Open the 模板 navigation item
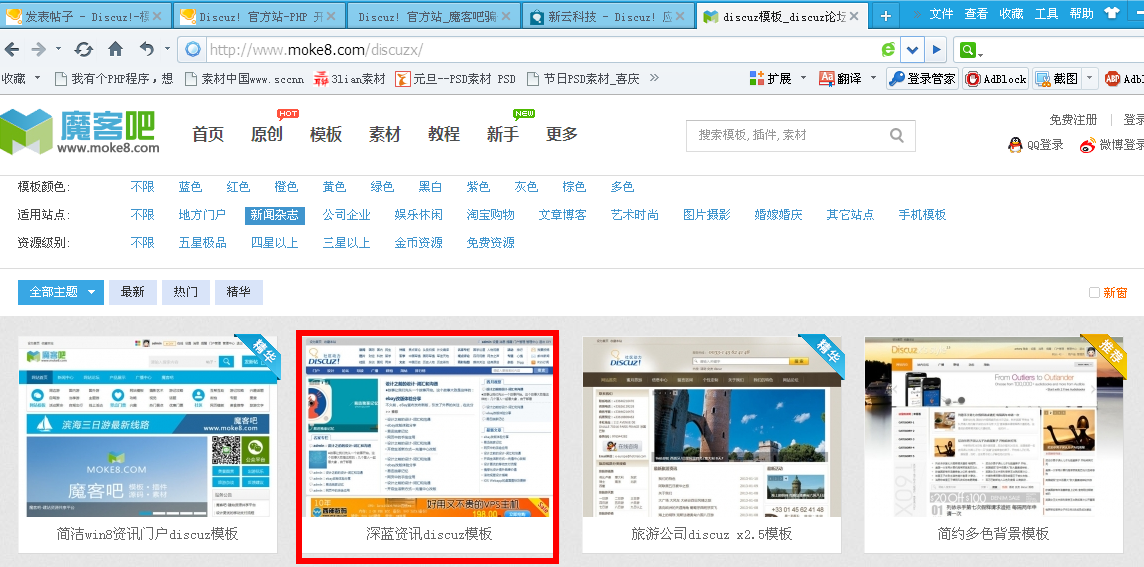 click(x=325, y=134)
